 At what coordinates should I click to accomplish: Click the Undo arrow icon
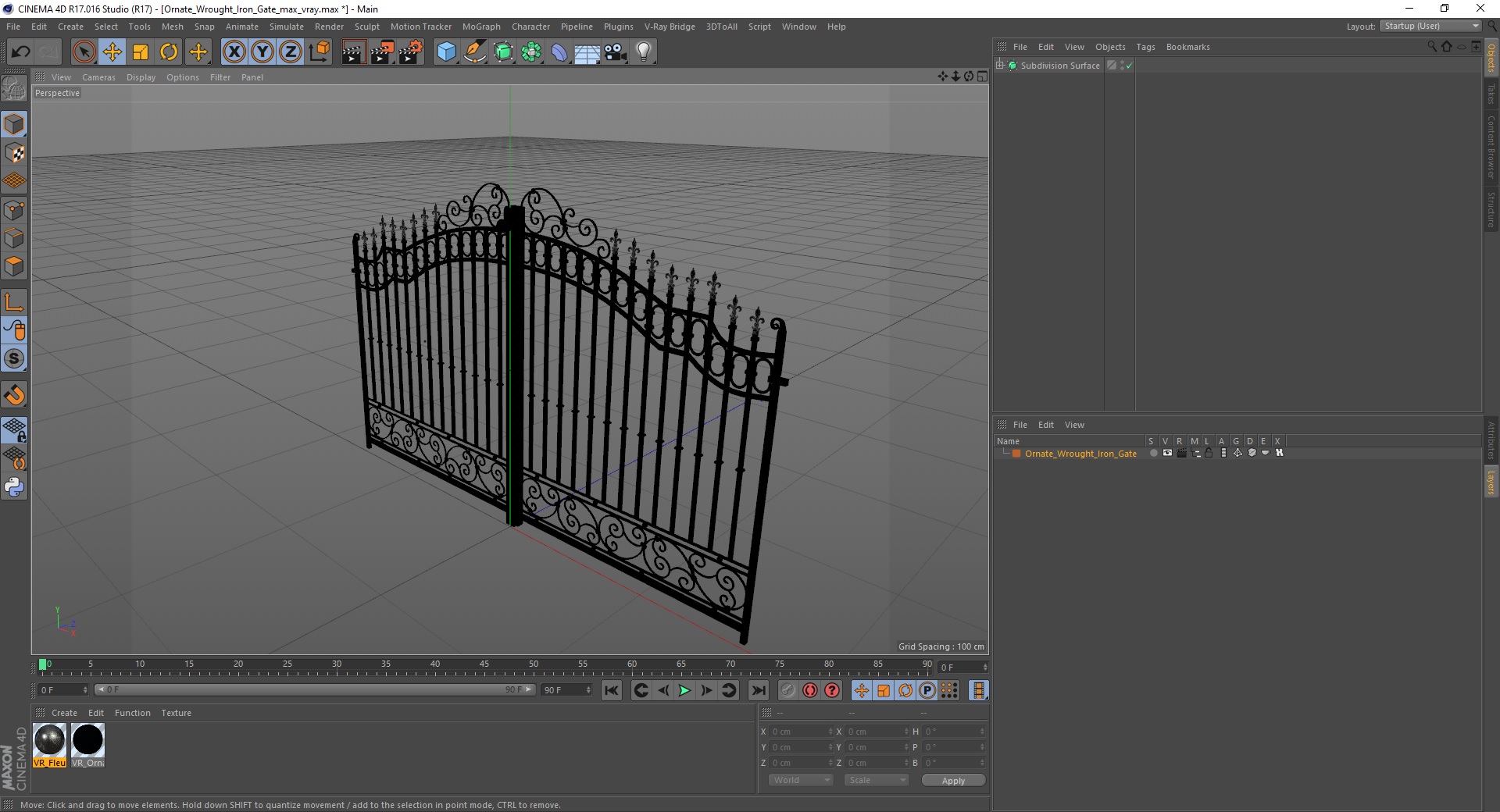point(21,52)
